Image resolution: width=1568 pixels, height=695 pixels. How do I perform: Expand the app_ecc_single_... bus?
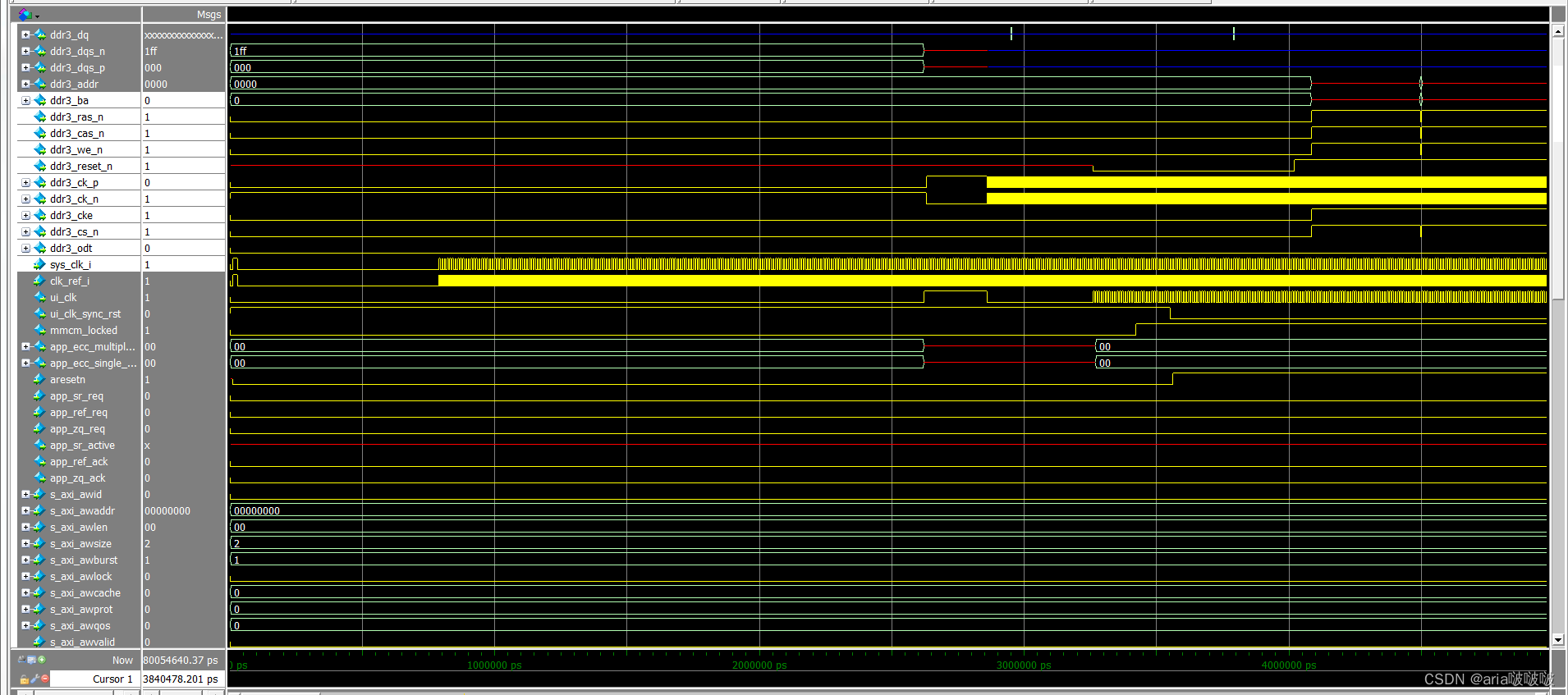tap(25, 363)
